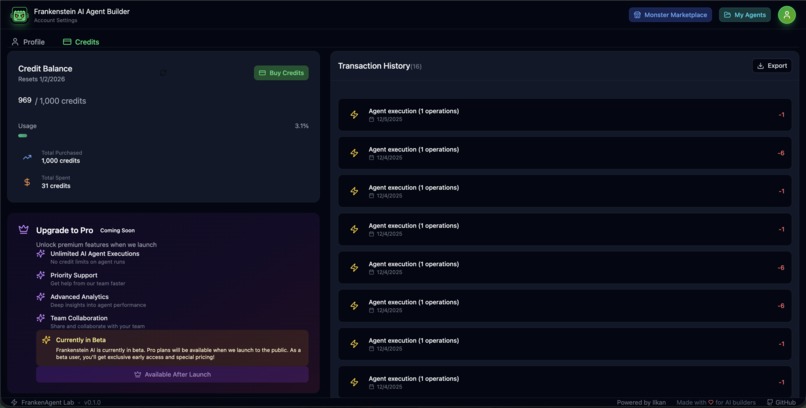This screenshot has width=806, height=408.
Task: Click the Coming Soon badge
Action: point(117,230)
